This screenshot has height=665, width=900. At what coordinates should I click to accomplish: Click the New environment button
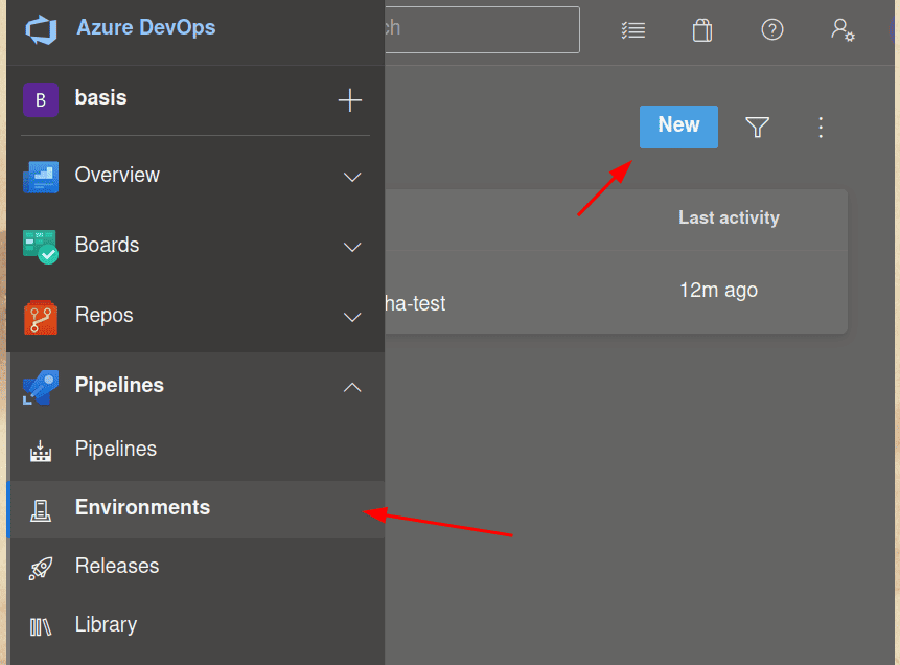coord(679,127)
